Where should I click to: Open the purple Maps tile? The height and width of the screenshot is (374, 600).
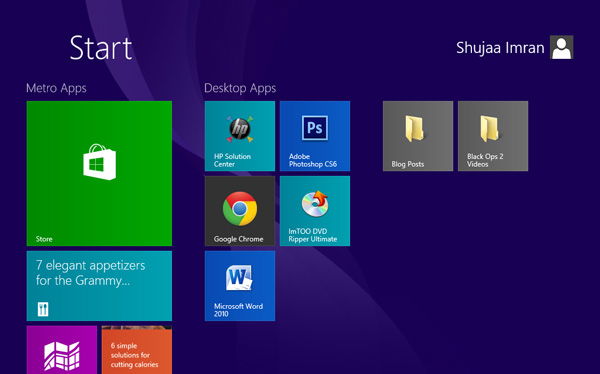(62, 350)
